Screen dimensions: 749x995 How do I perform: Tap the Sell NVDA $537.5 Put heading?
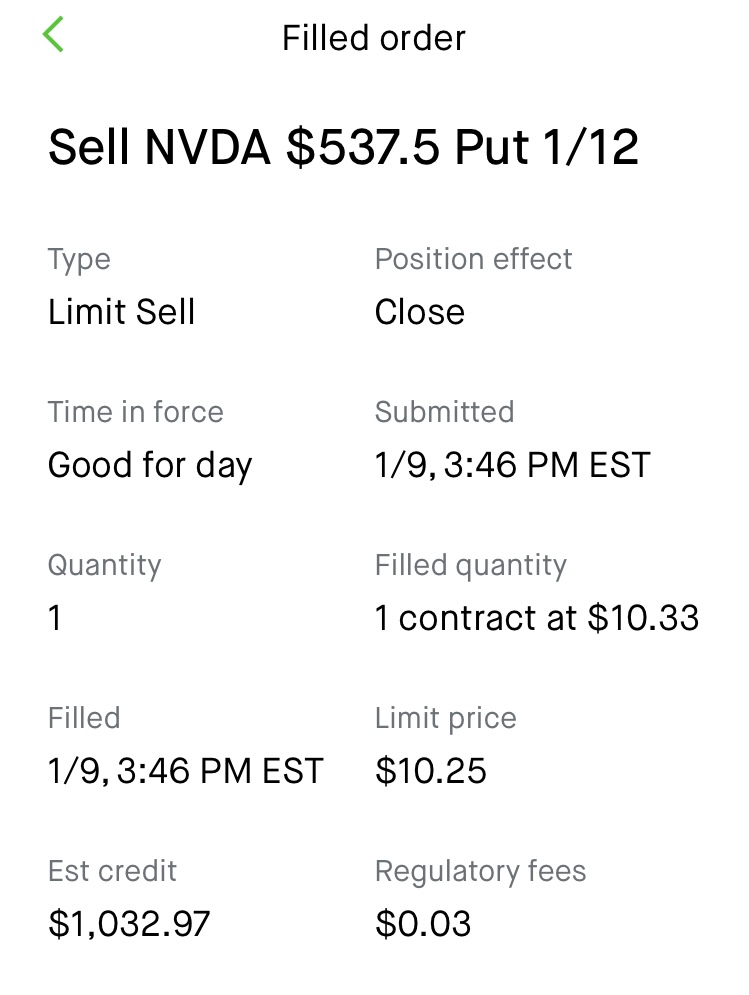(x=343, y=147)
